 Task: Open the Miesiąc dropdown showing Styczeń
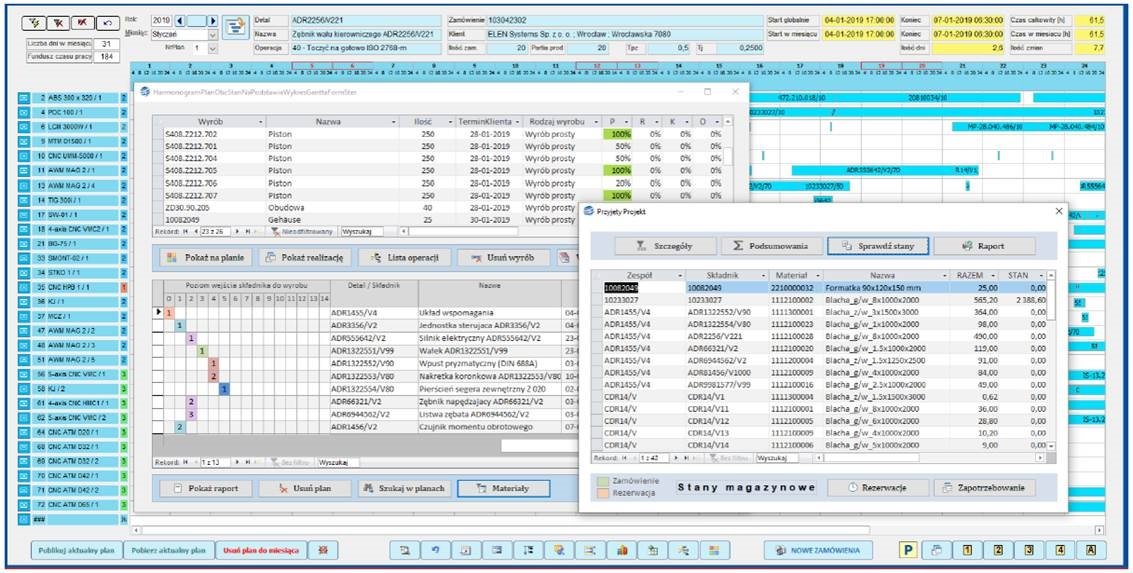pos(211,34)
